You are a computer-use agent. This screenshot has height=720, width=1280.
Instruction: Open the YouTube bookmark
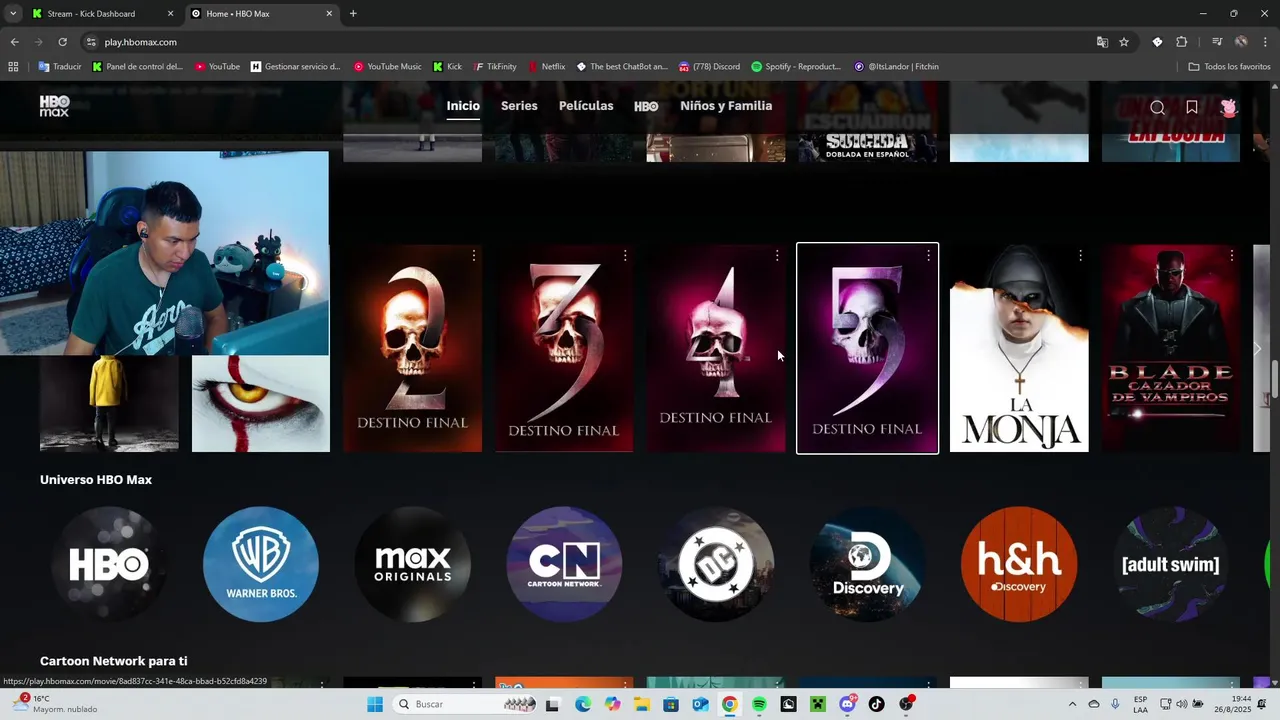217,67
